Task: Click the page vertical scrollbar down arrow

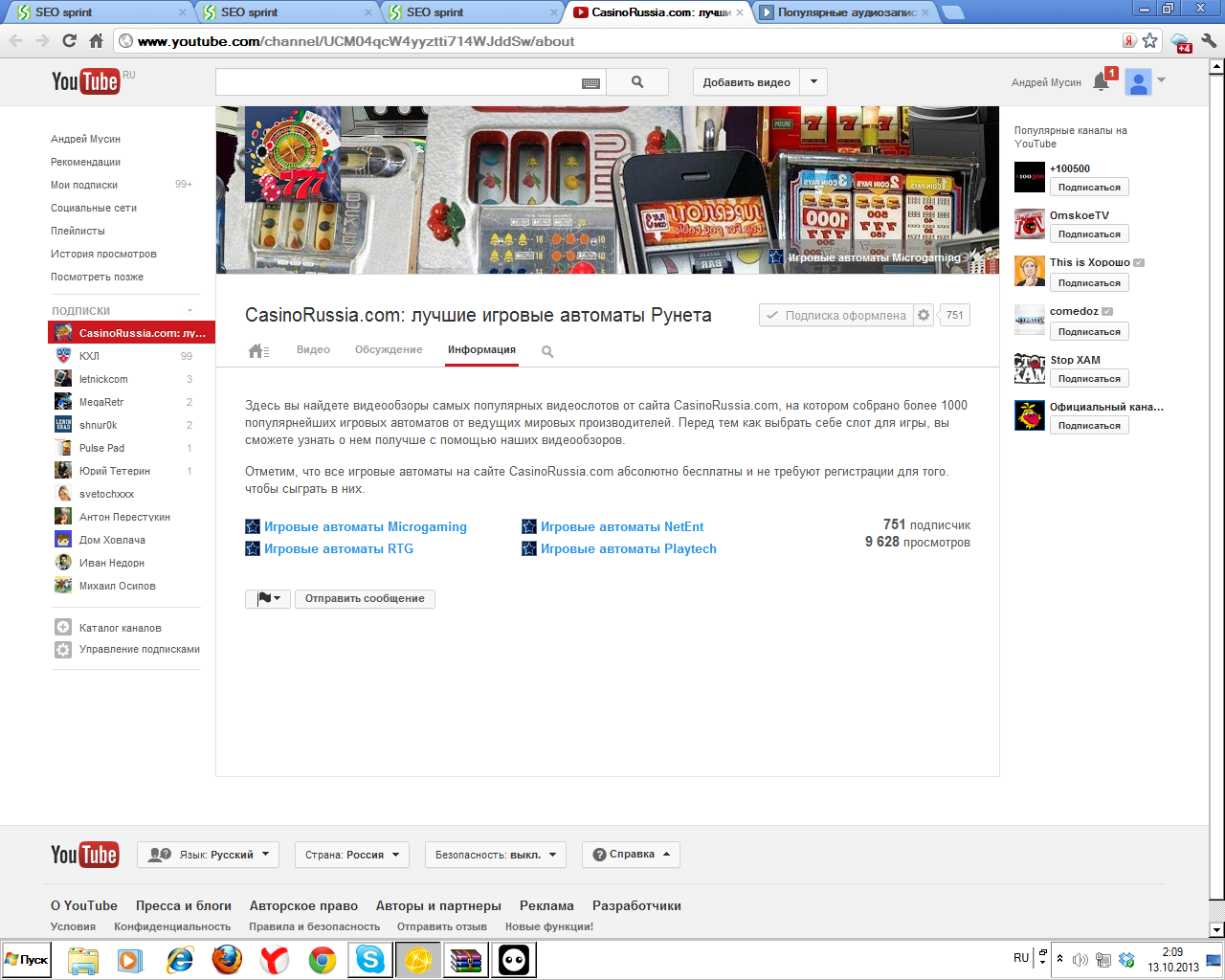Action: [x=1216, y=929]
